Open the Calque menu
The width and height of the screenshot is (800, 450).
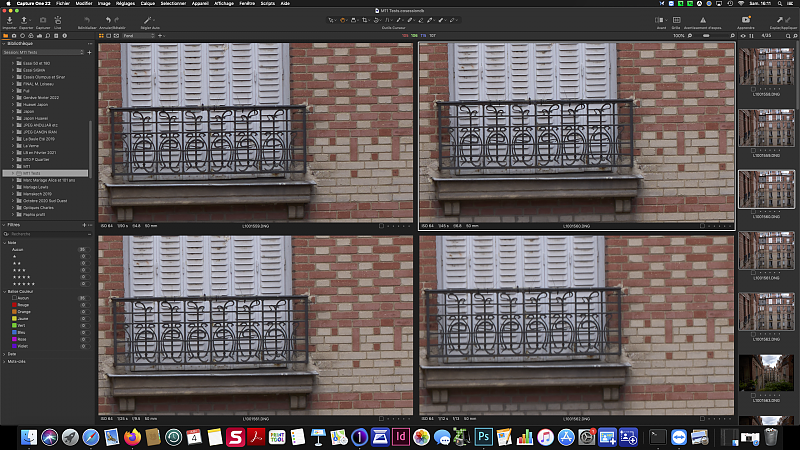[x=149, y=4]
